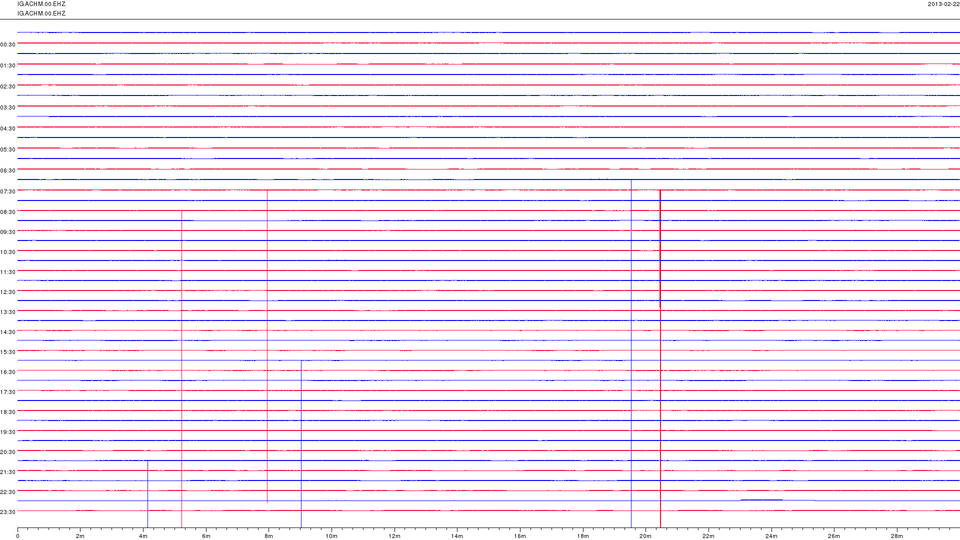Click the 08:30 time label
The width and height of the screenshot is (960, 540).
pyautogui.click(x=8, y=212)
